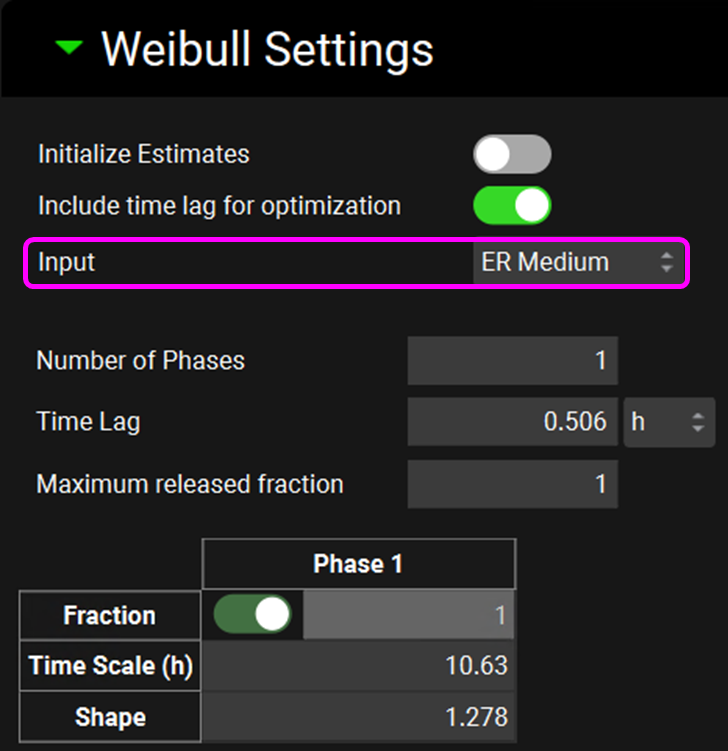This screenshot has height=751, width=728.
Task: Select the Time Scale (h) row header
Action: pos(110,666)
